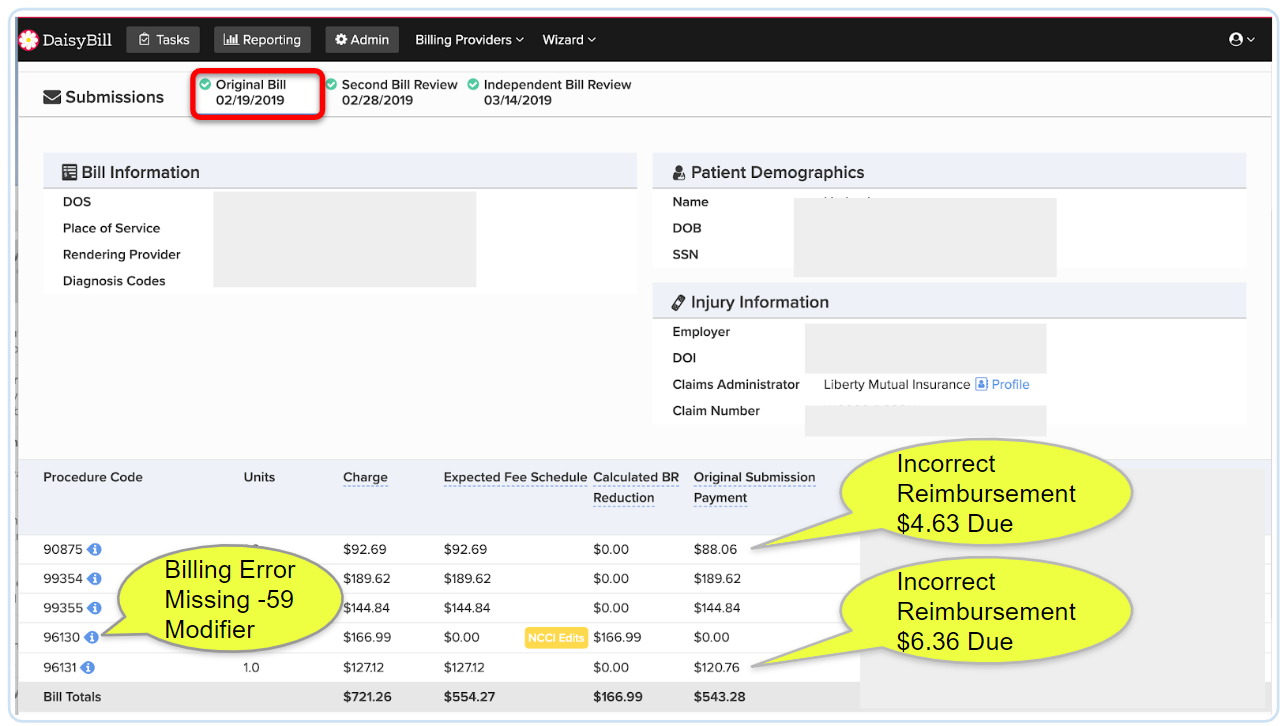Expand the Wizard dropdown menu
1284x726 pixels.
(568, 40)
